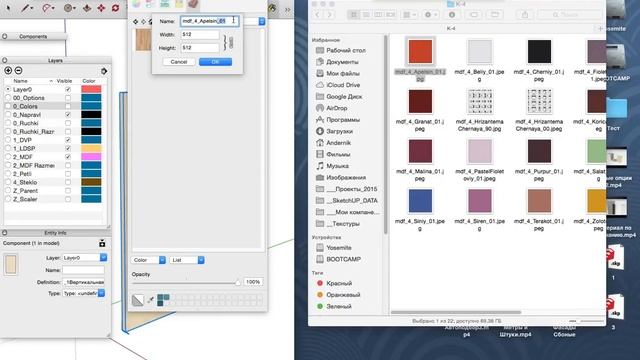Image resolution: width=640 pixels, height=360 pixels.
Task: Select the eyedropper sample paint icon
Action: coord(151,300)
